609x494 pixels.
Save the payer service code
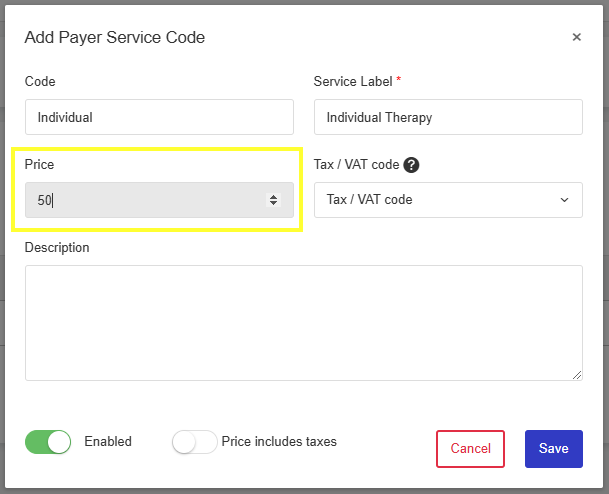553,449
